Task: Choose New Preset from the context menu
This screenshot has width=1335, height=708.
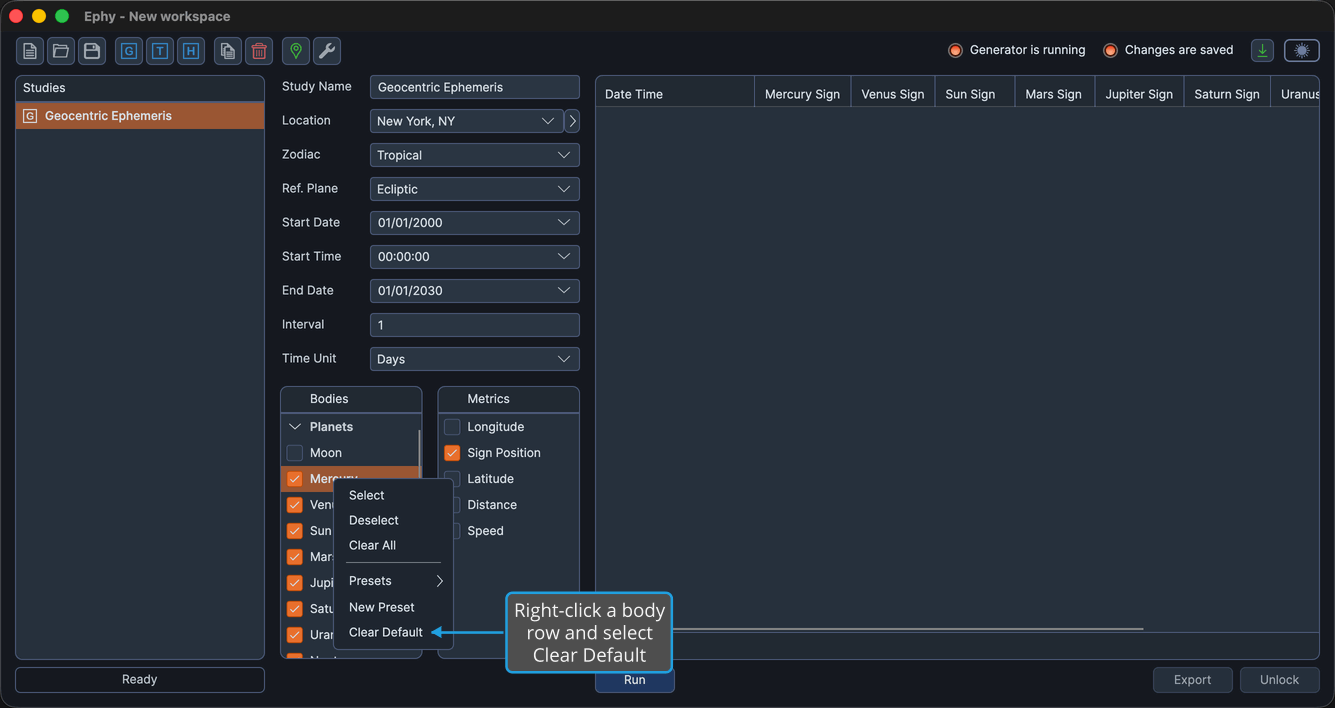Action: tap(393, 607)
